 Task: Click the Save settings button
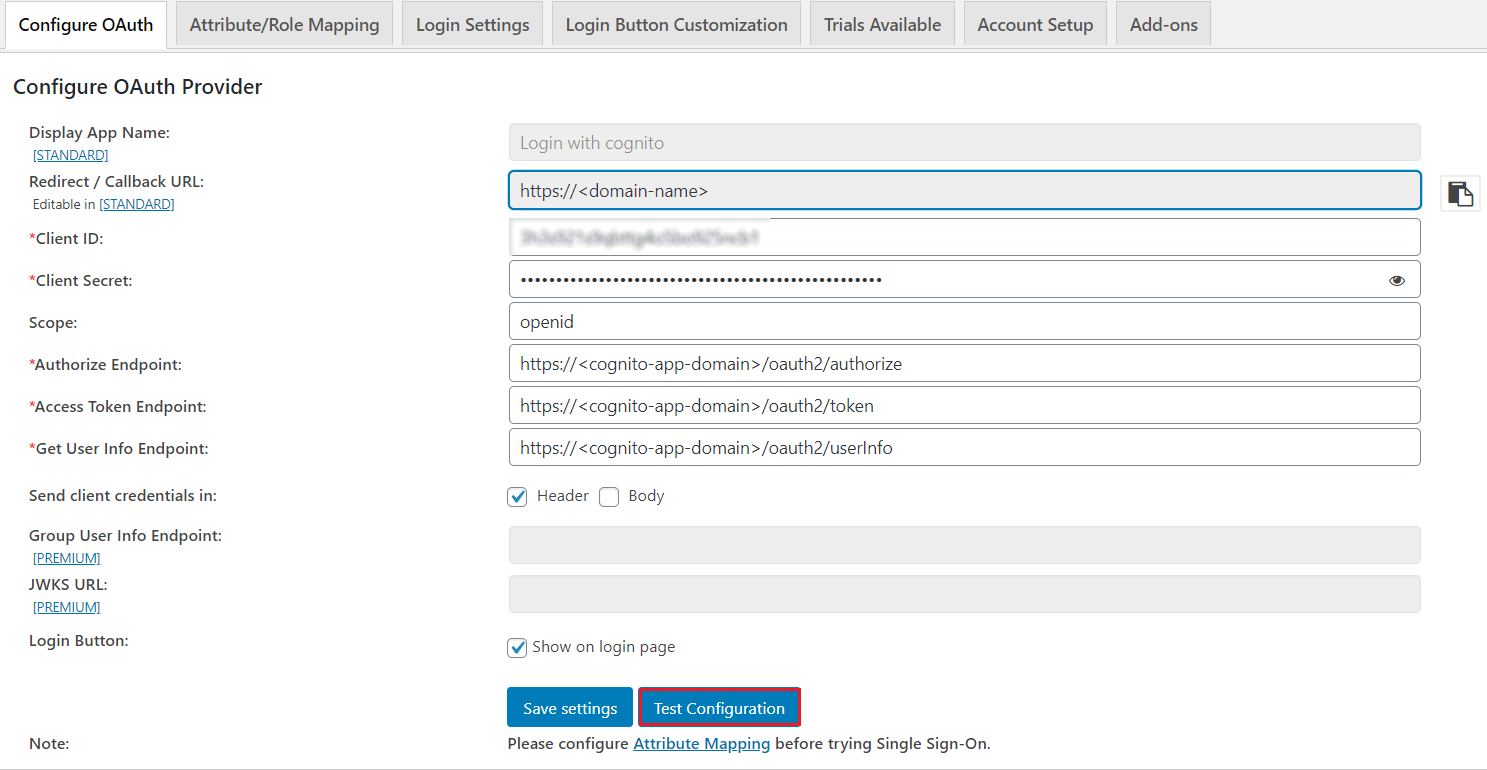point(569,707)
